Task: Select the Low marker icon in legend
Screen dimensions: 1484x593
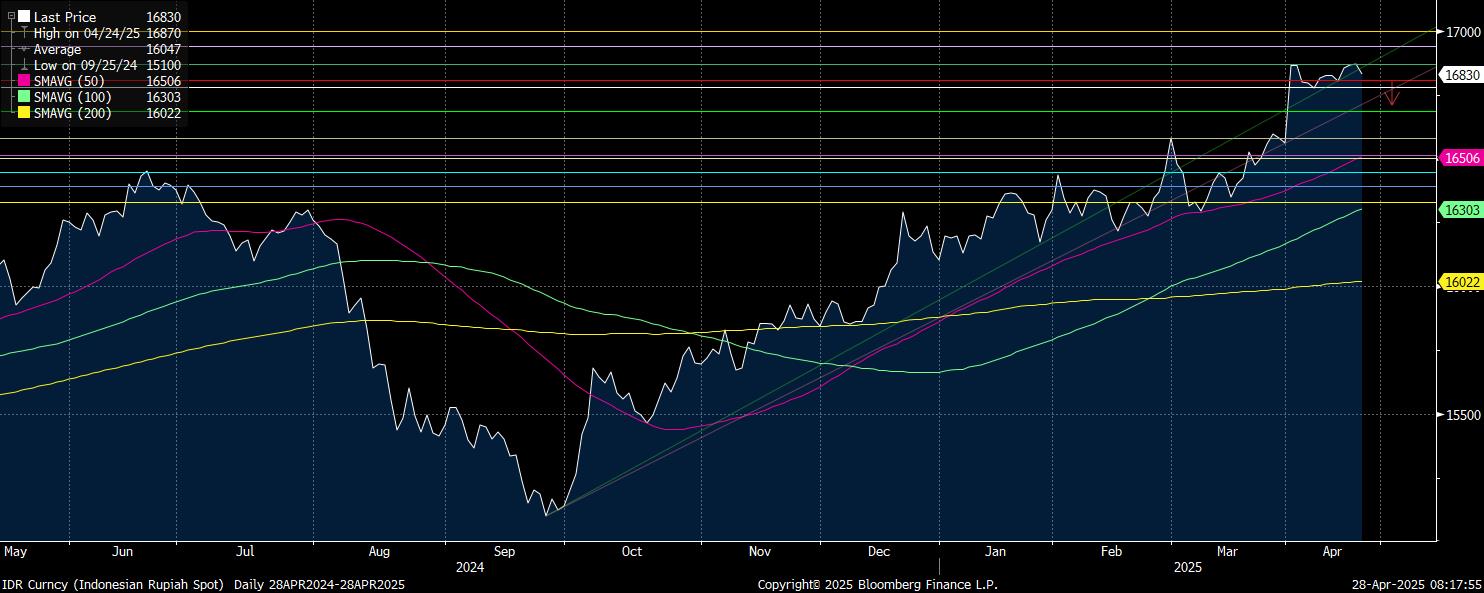Action: point(24,65)
